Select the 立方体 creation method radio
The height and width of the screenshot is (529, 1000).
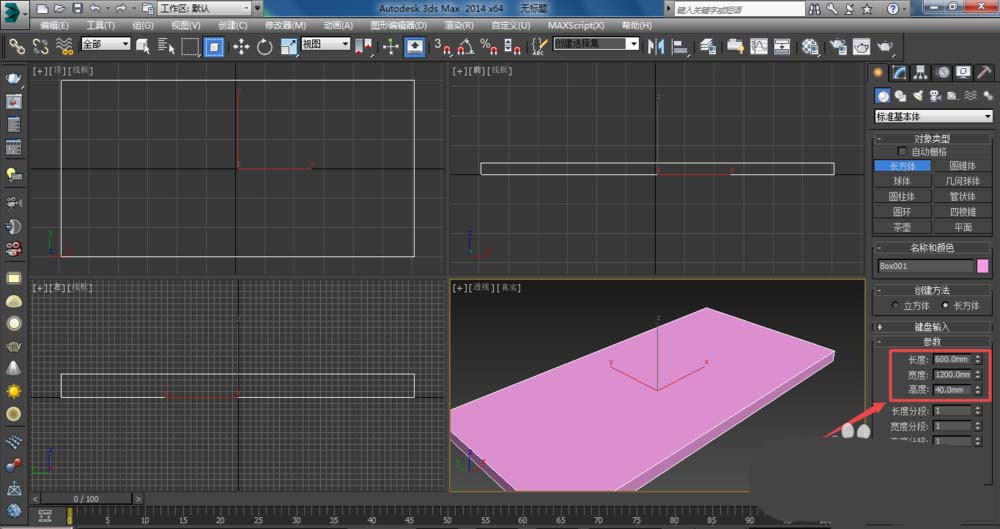pyautogui.click(x=895, y=305)
